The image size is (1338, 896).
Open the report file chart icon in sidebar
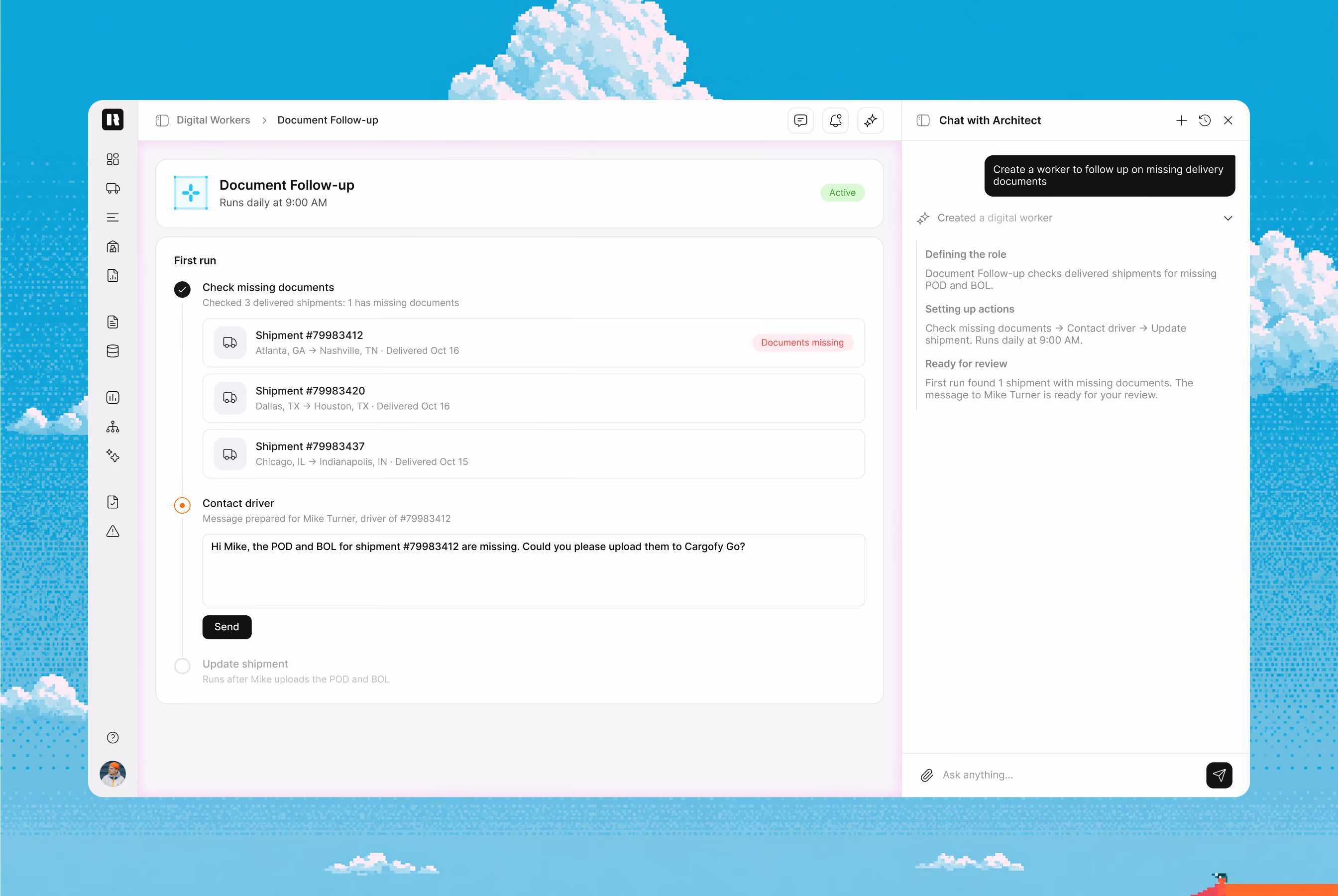coord(112,276)
